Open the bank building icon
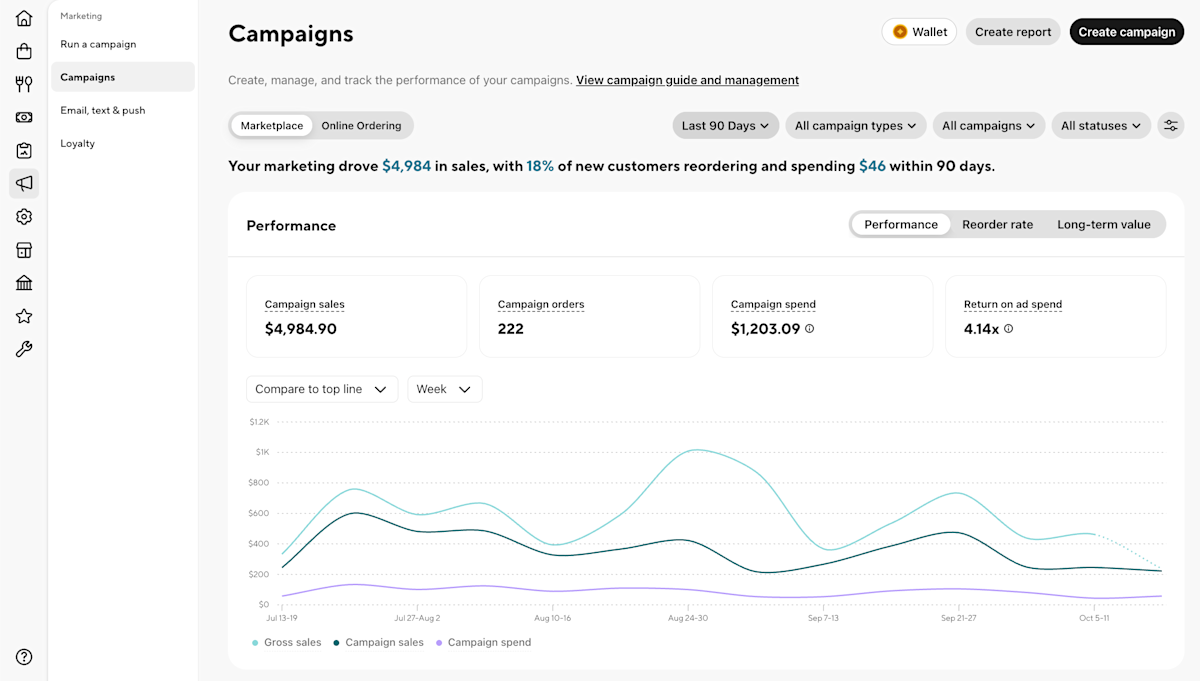Screen dimensions: 1200x681 pos(24,283)
